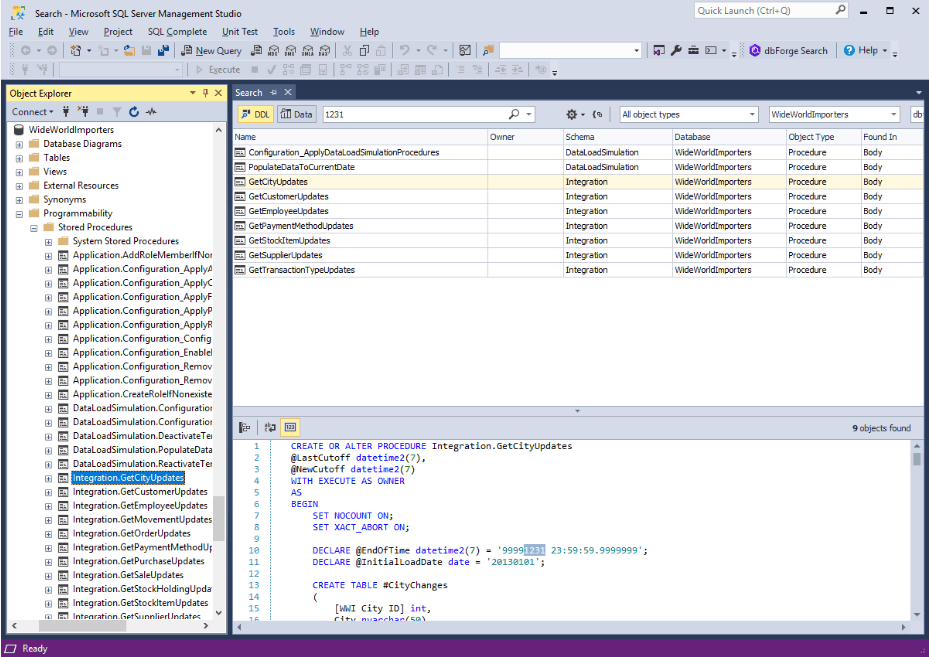Click the magnifying glass search icon
This screenshot has height=657, width=929.
[x=513, y=114]
